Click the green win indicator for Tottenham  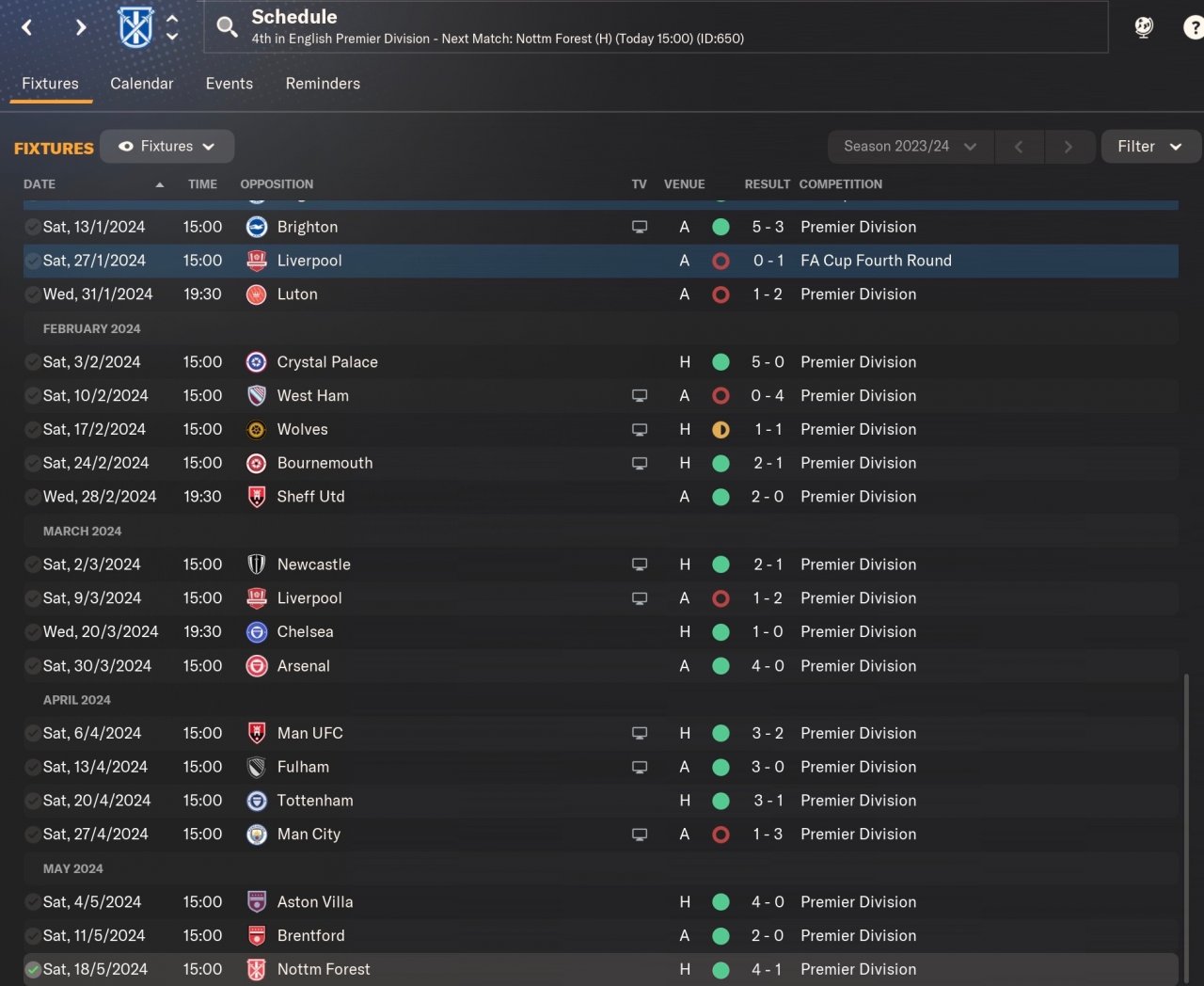pos(721,801)
